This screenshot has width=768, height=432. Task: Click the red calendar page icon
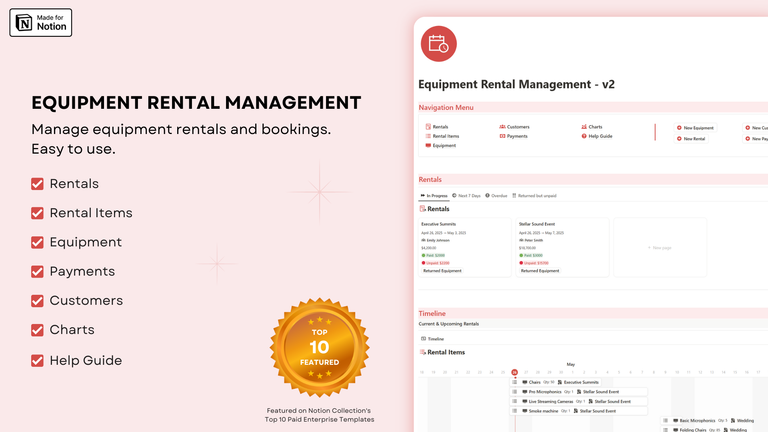point(438,44)
